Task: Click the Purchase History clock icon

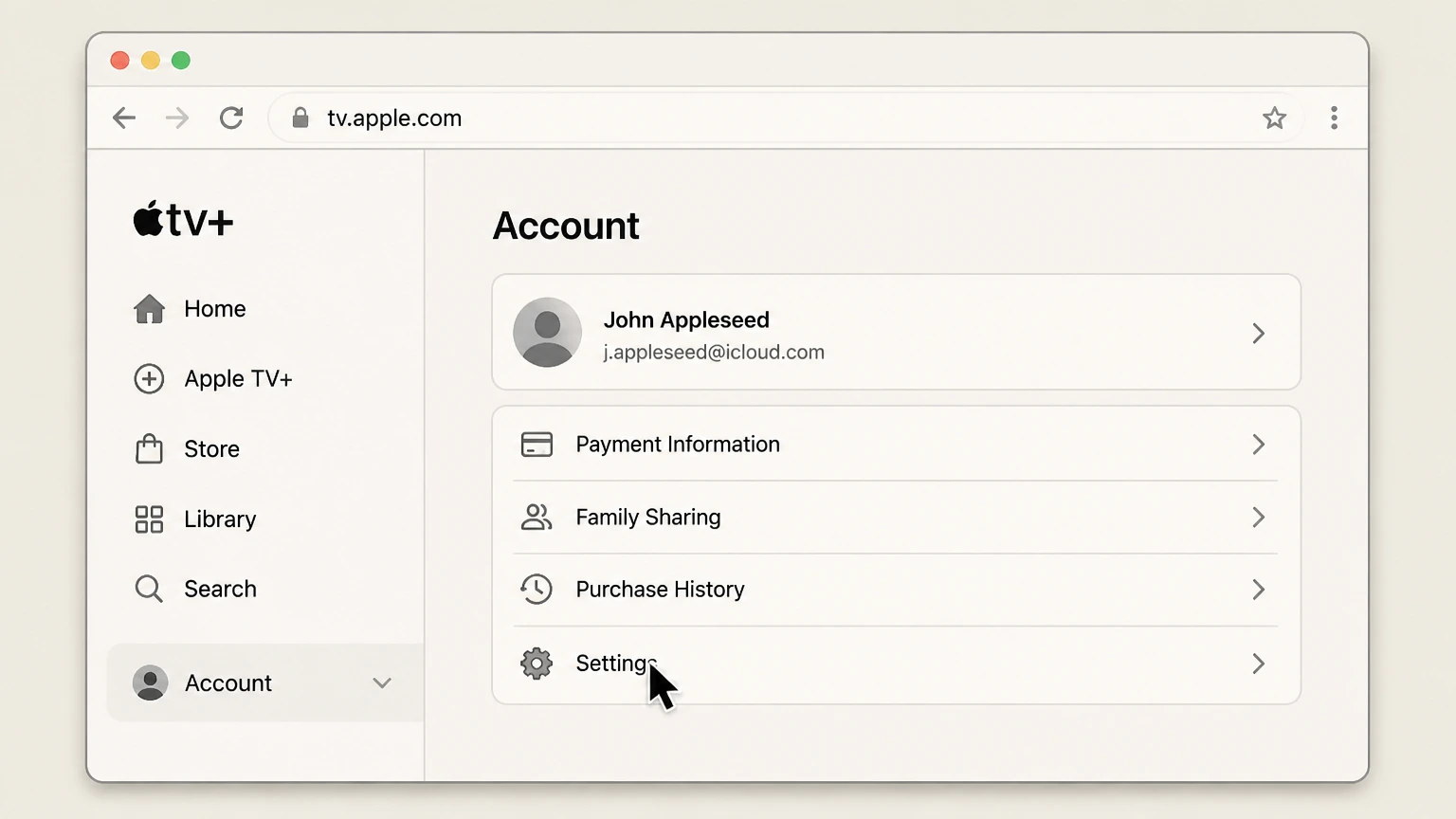Action: 537,589
